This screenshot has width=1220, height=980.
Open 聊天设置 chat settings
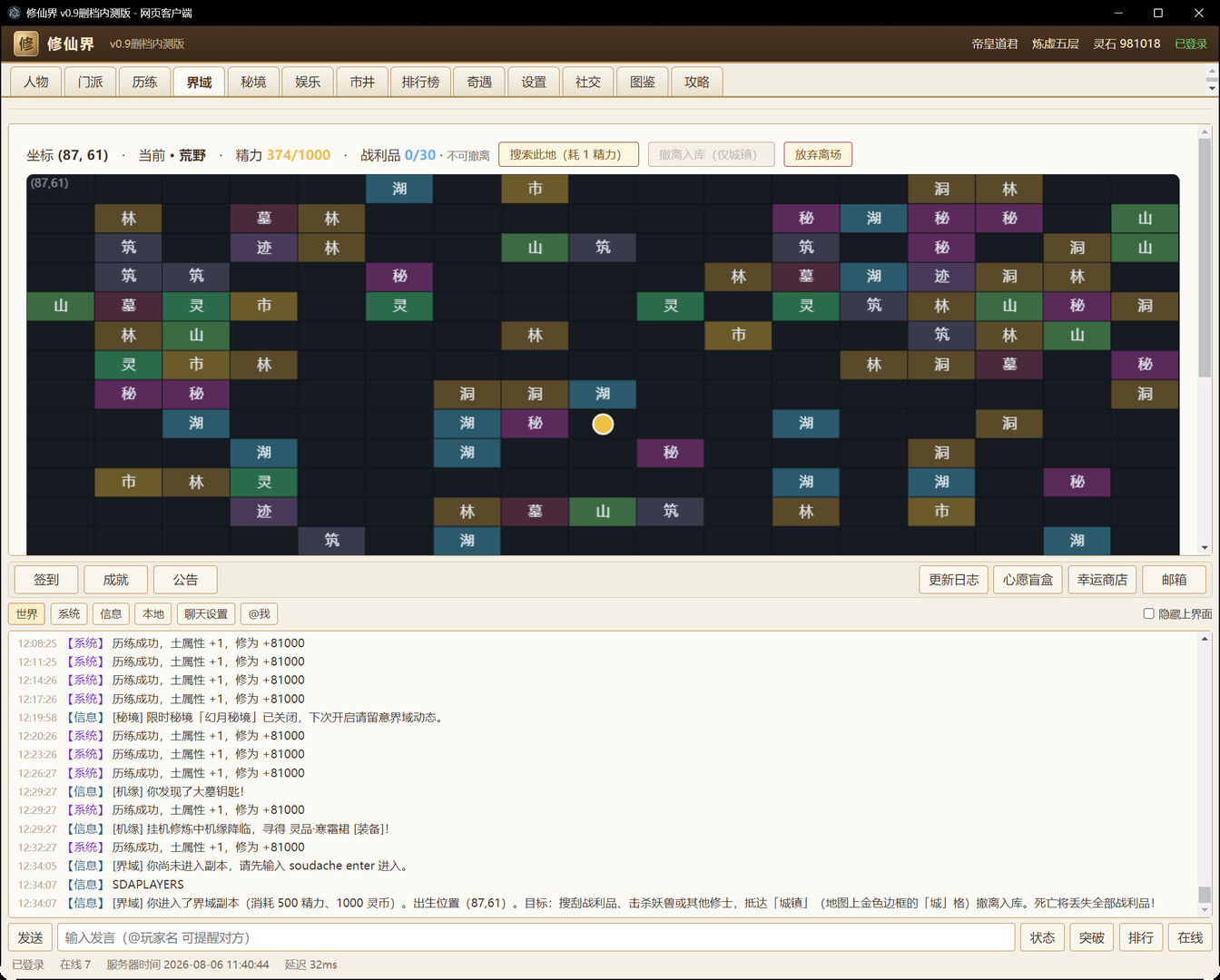pos(206,614)
